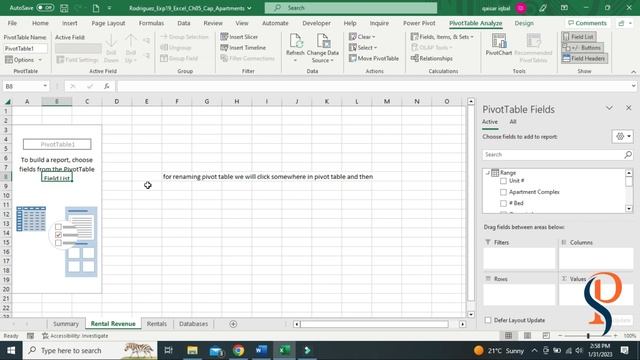Open the File menu

[12, 23]
